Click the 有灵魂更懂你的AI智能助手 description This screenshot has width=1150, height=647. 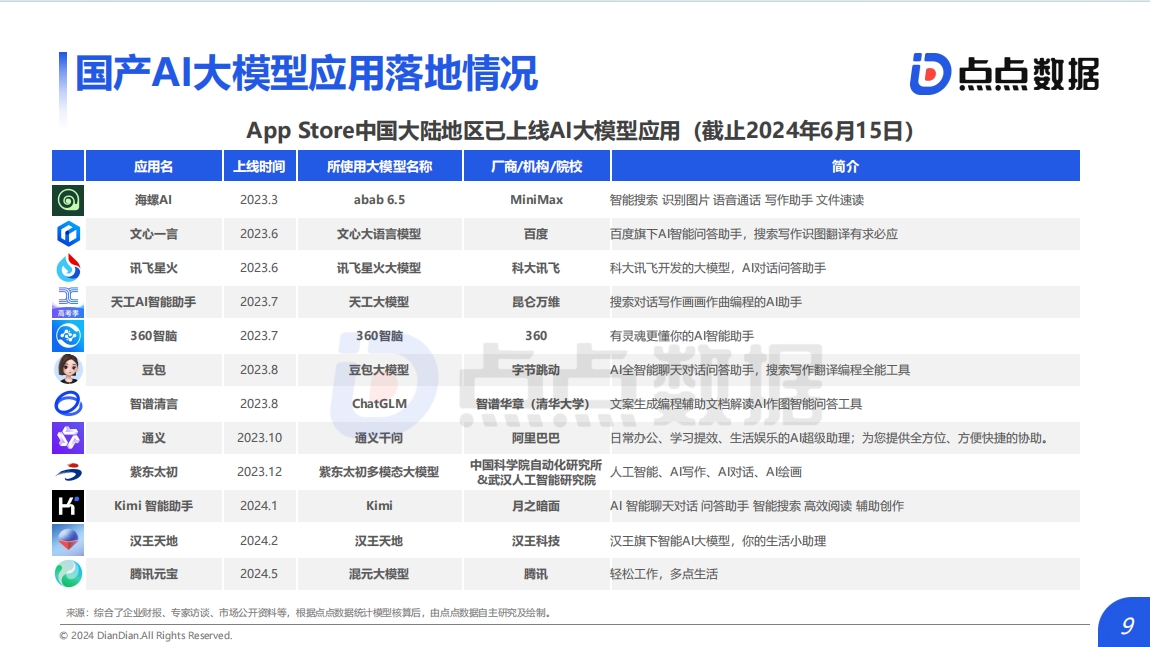point(682,336)
